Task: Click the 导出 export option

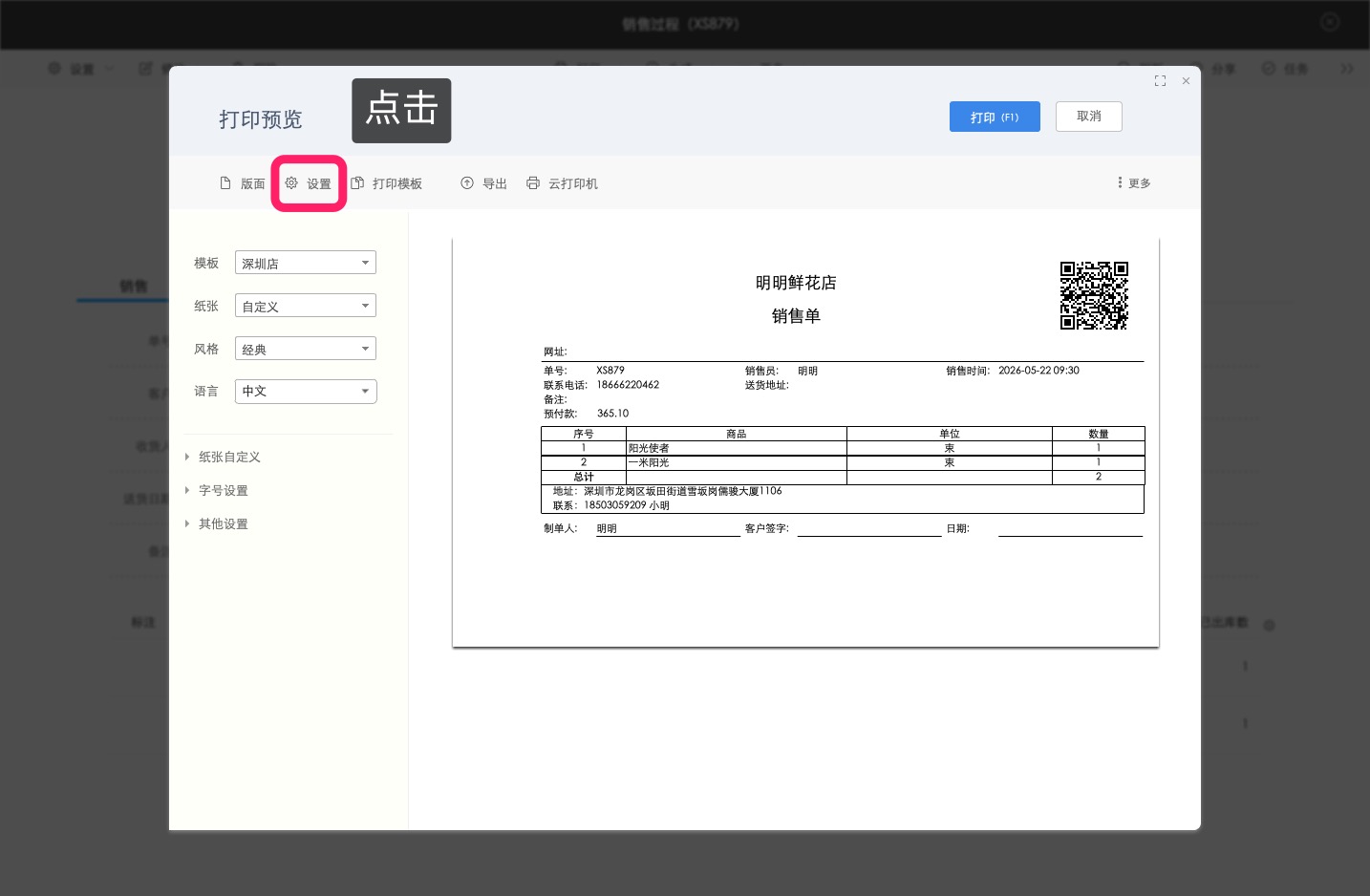Action: point(484,183)
